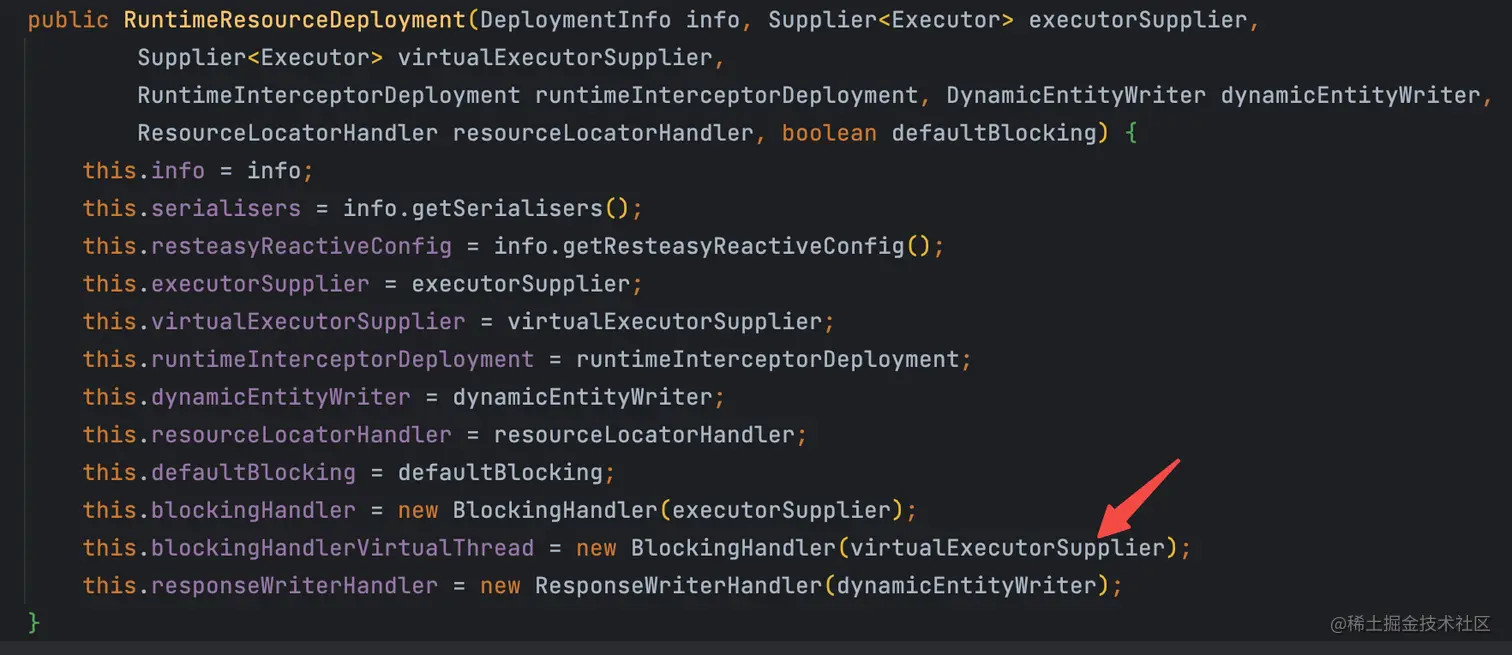Click the public keyword
Image resolution: width=1512 pixels, height=655 pixels.
click(69, 20)
